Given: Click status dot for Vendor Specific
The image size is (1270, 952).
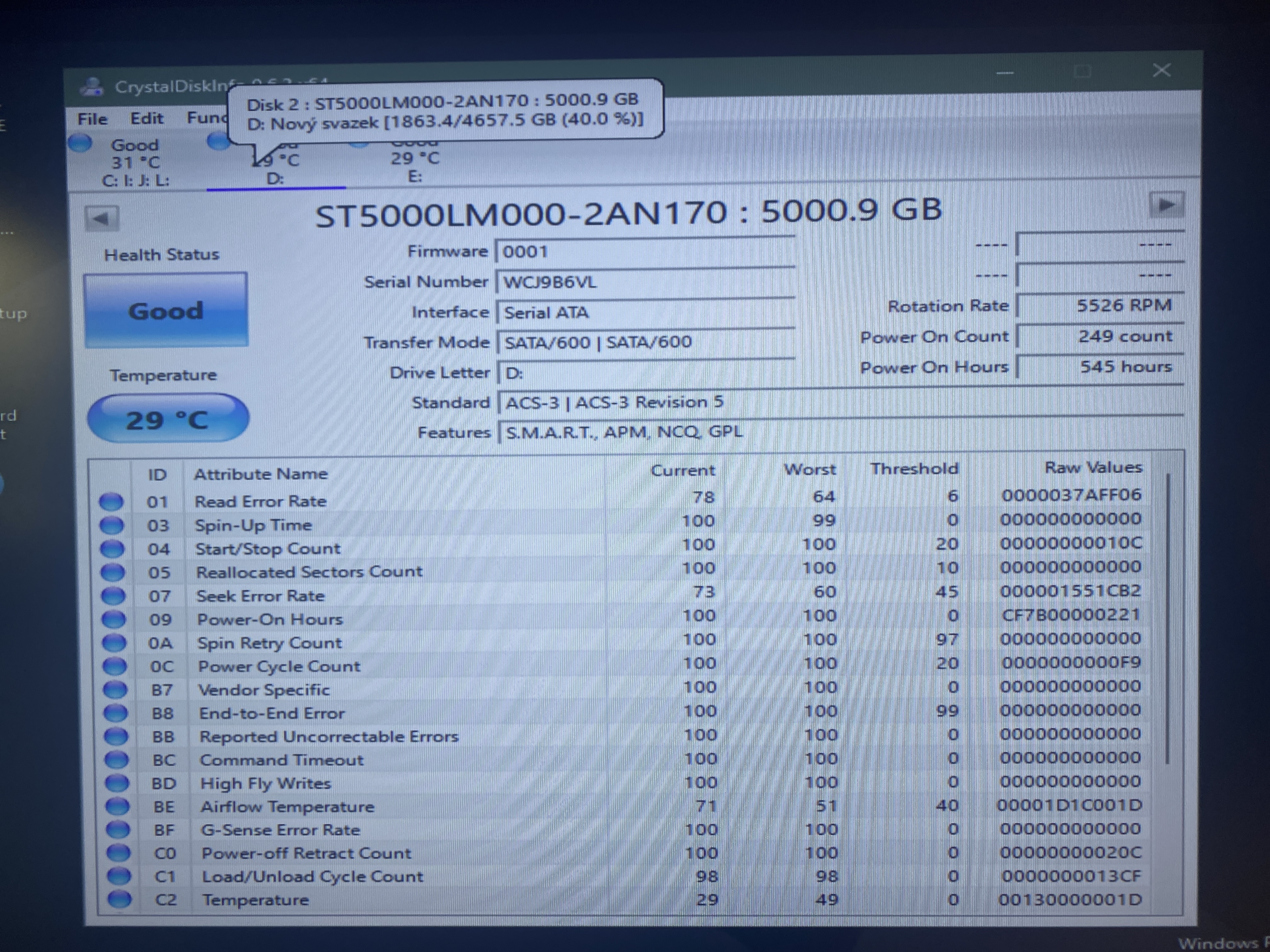Looking at the screenshot, I should tap(115, 690).
